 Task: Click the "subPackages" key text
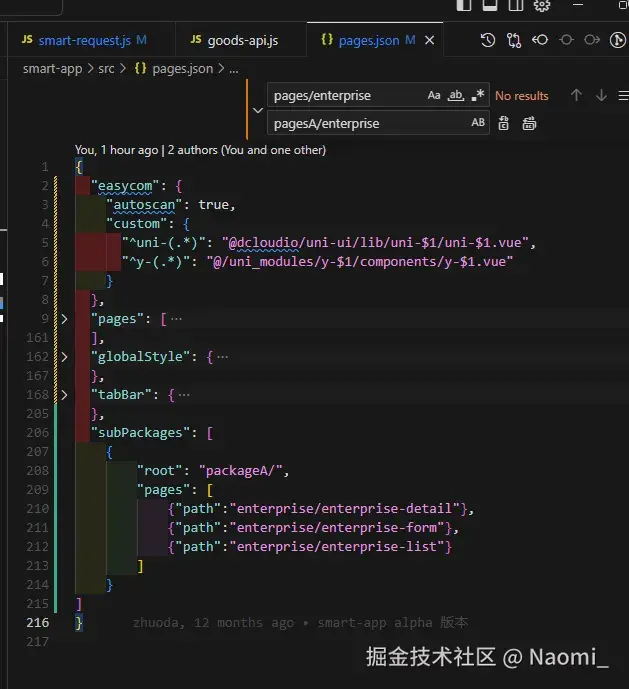140,433
